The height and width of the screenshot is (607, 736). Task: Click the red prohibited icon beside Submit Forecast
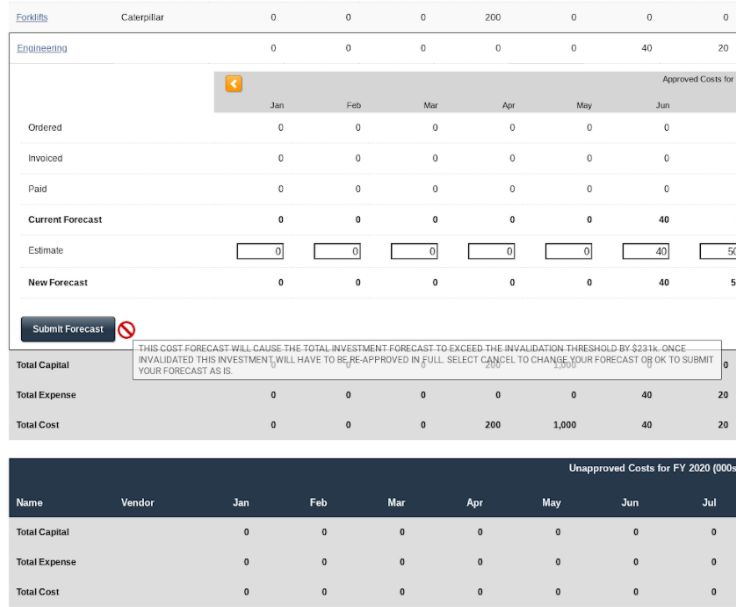click(126, 330)
